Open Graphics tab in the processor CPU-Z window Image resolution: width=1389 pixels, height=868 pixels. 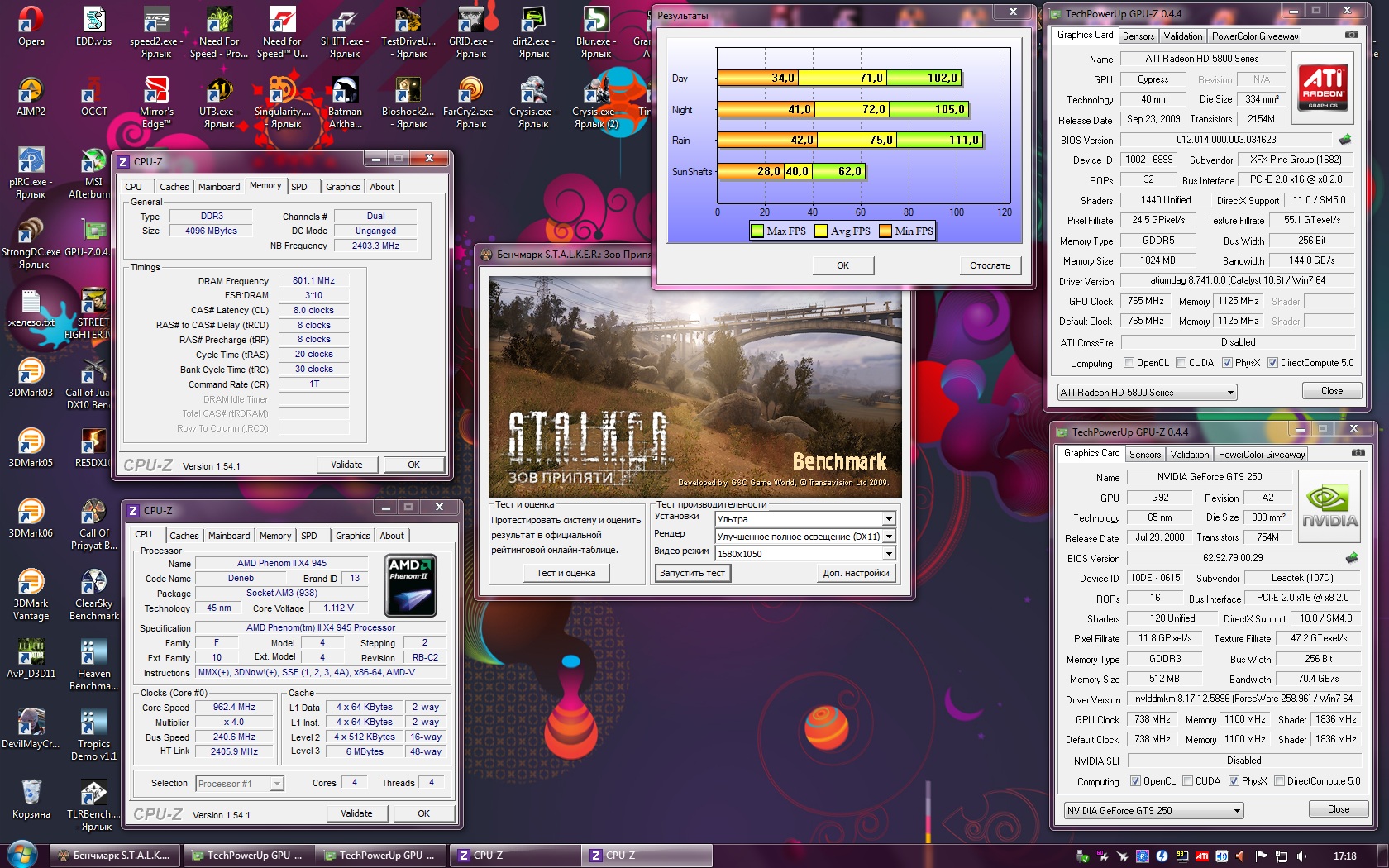[x=353, y=536]
